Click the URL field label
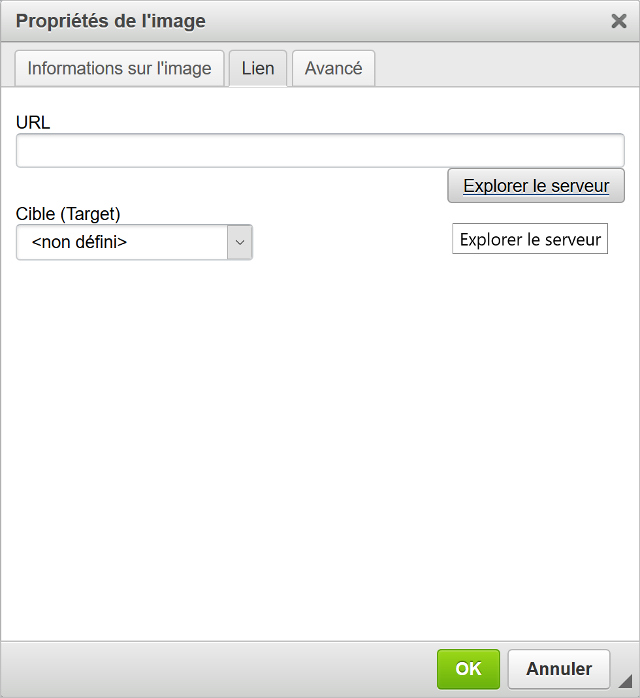The image size is (640, 698). 33,123
